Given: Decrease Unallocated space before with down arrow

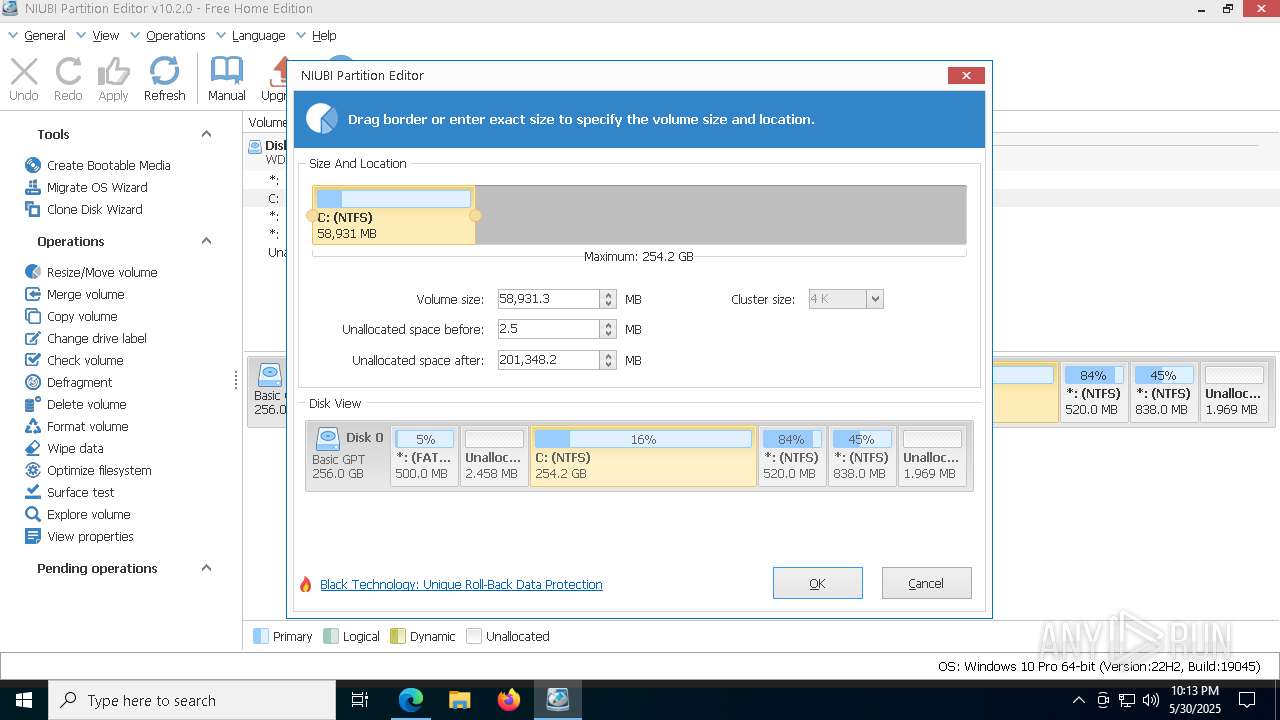Looking at the screenshot, I should (608, 334).
